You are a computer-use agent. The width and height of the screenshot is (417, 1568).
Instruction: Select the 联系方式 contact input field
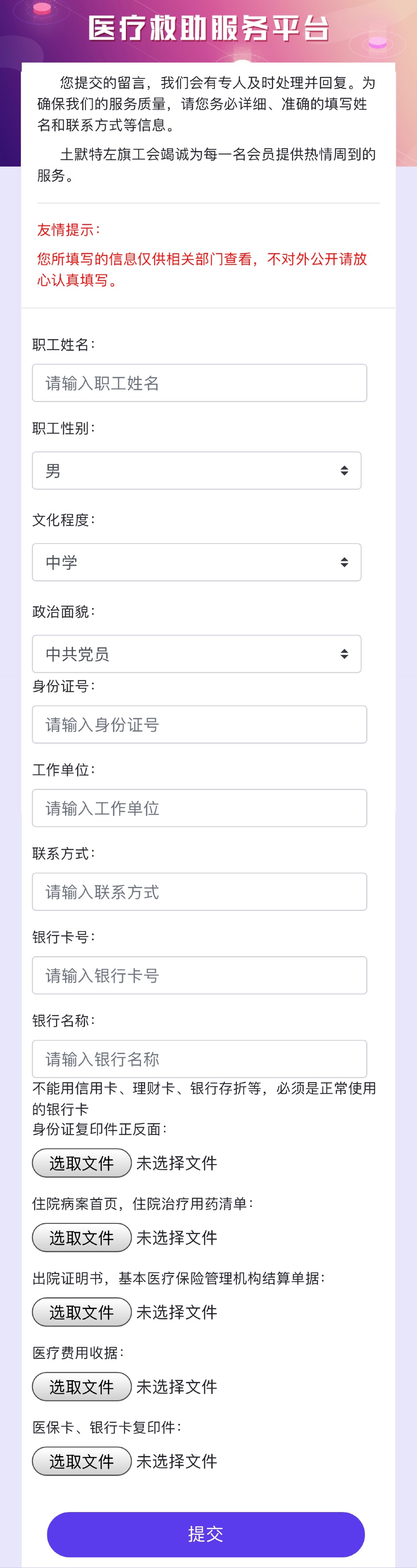[x=199, y=892]
